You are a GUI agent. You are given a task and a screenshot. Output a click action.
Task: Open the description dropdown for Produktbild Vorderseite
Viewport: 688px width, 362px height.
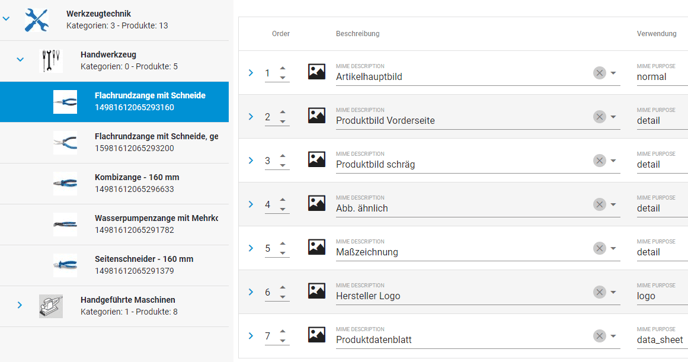click(613, 117)
